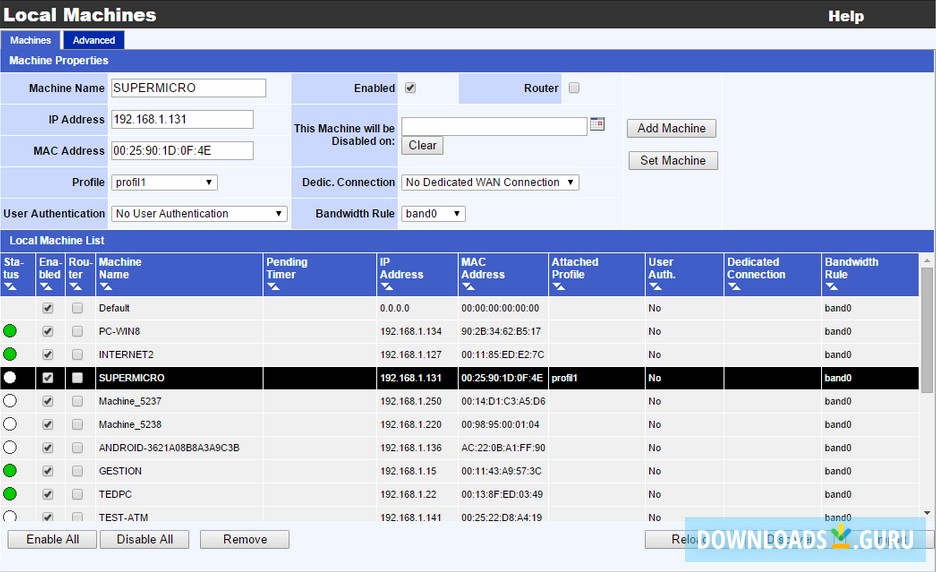Viewport: 936px width, 572px height.
Task: Open the calendar date picker icon
Action: coord(597,125)
